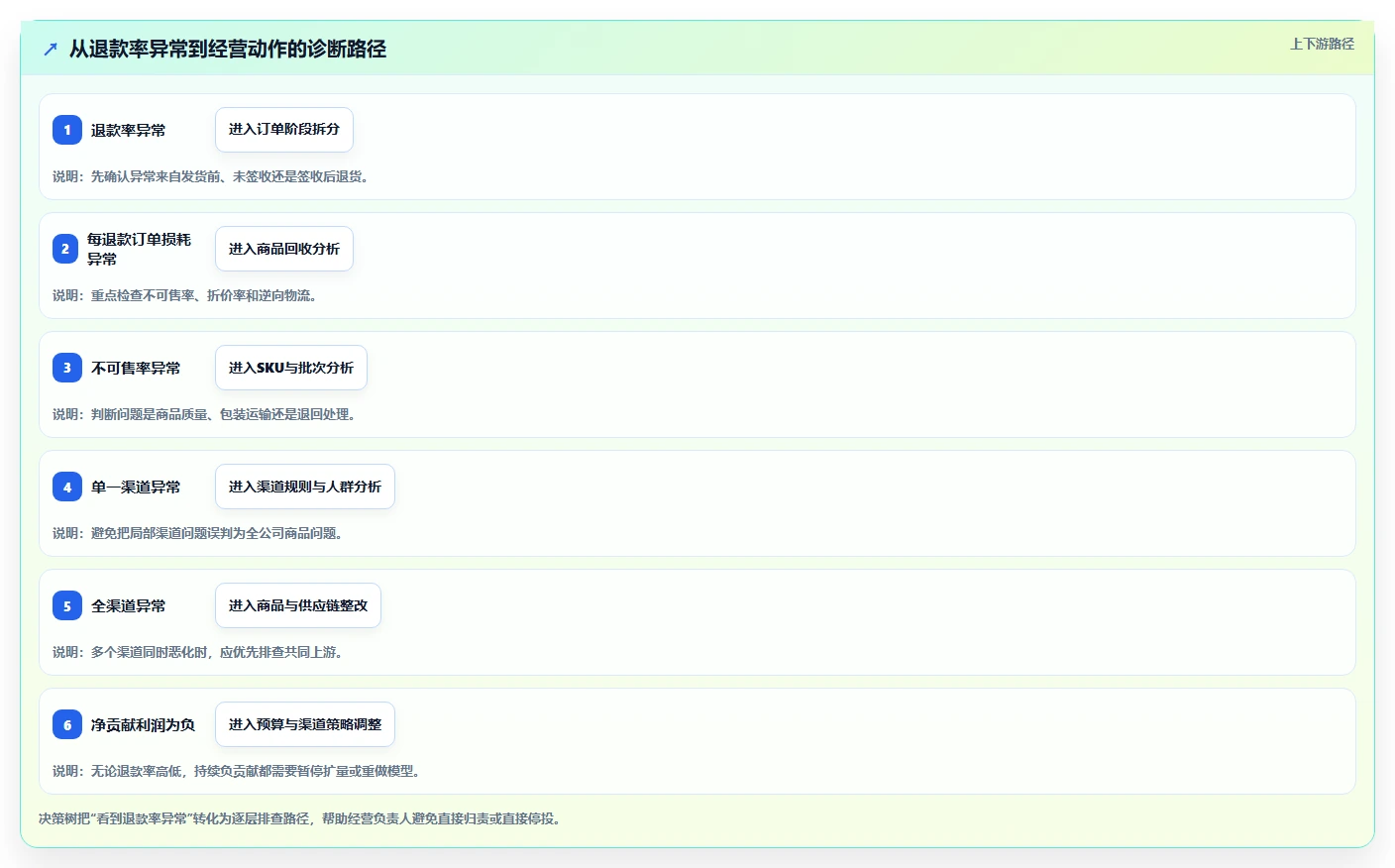Click note 避免把局部渠道问题误判为全公司商品问题
Viewport: 1395px width, 868px height.
coord(198,533)
